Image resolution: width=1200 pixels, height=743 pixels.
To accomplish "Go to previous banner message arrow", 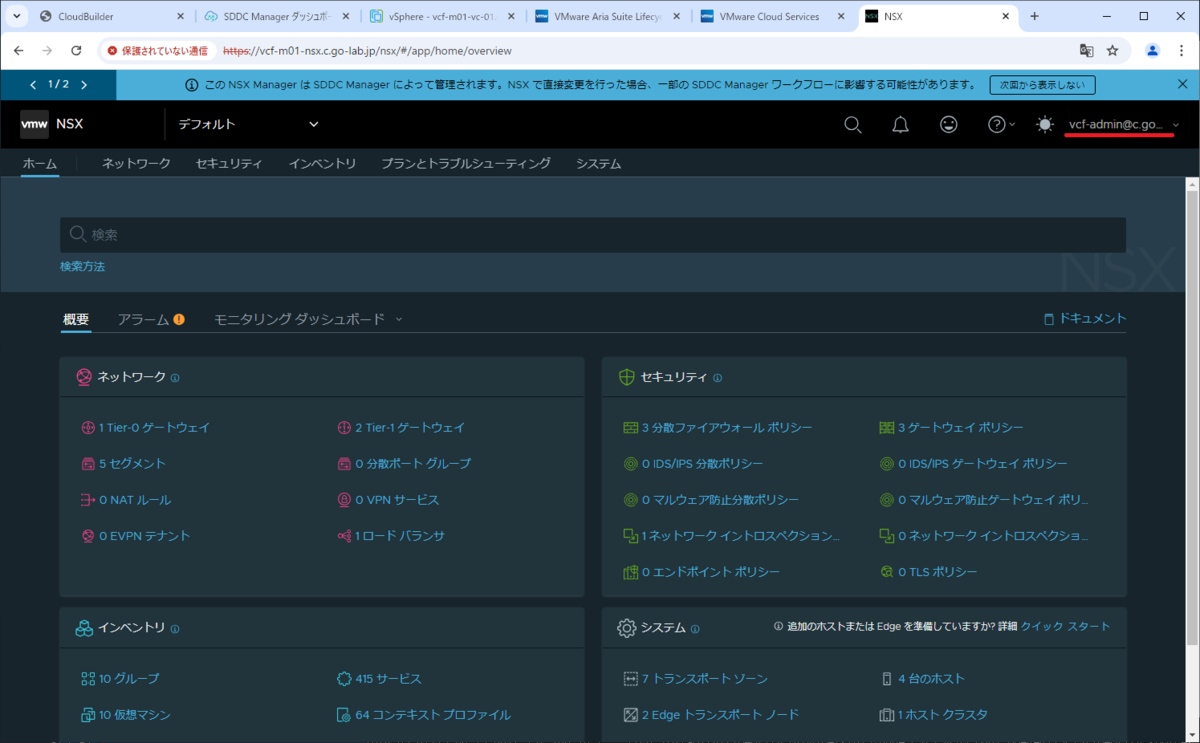I will coord(33,85).
